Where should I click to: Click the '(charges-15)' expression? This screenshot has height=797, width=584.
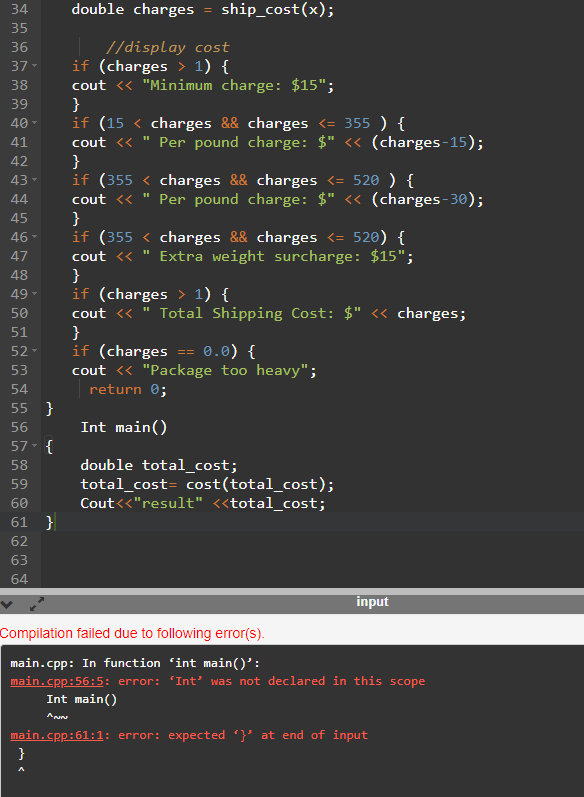(424, 142)
